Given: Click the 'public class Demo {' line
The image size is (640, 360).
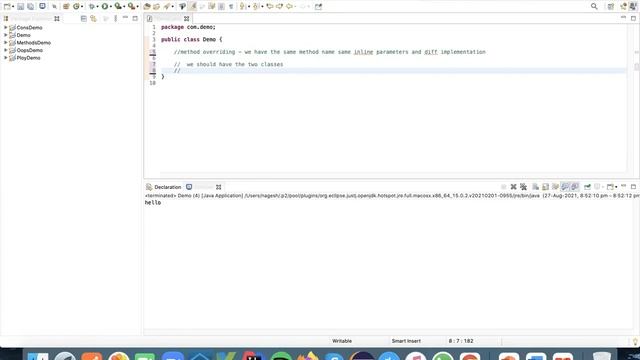Looking at the screenshot, I should tap(191, 40).
